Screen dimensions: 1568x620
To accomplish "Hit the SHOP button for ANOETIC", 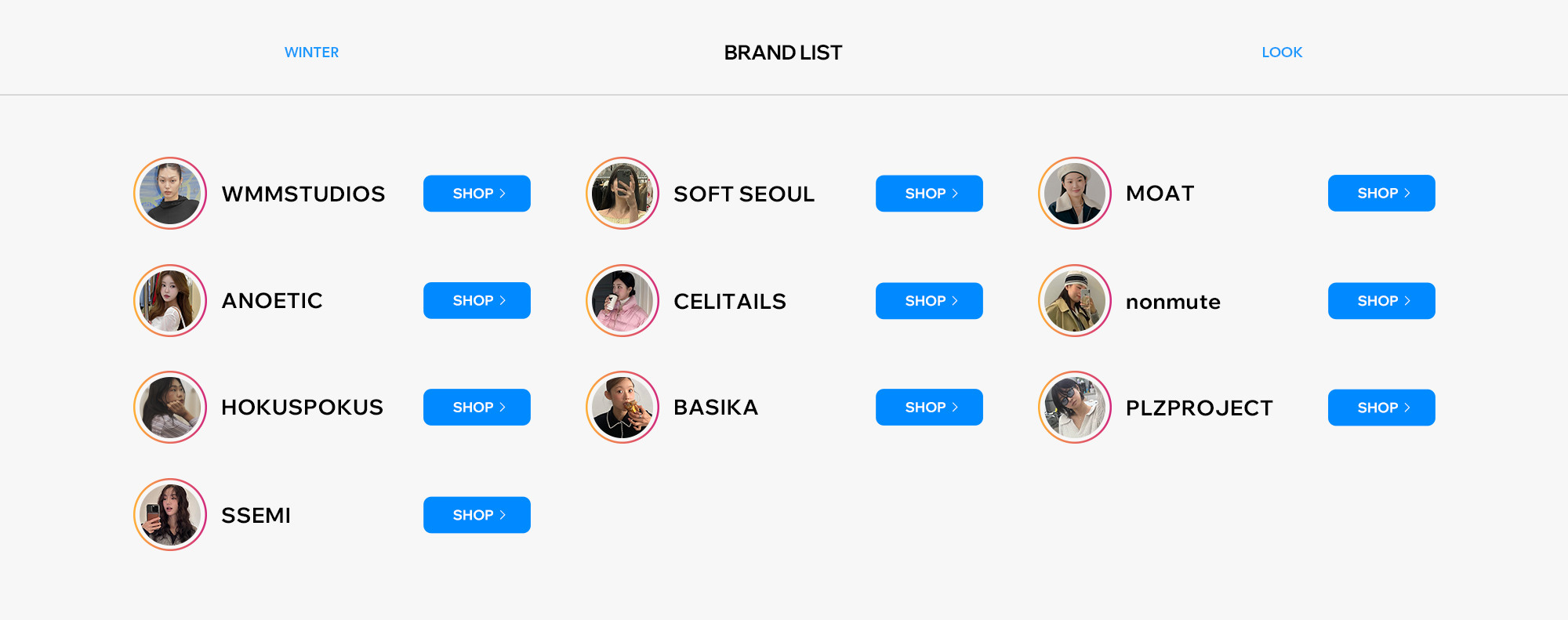I will (477, 301).
